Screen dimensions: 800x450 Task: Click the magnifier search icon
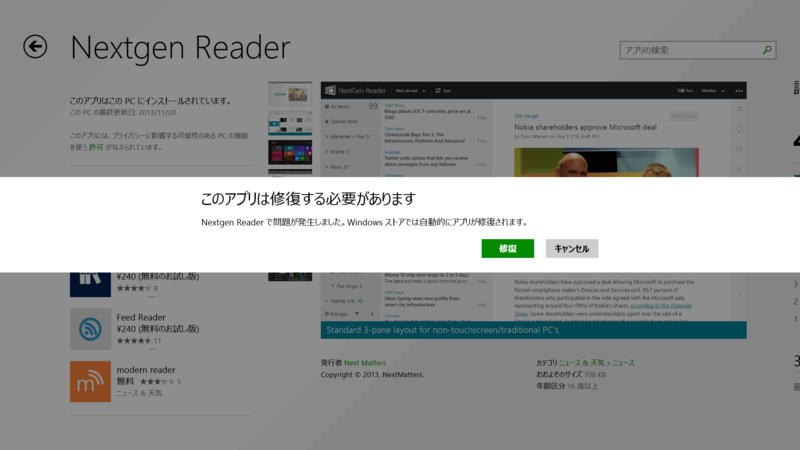(767, 50)
